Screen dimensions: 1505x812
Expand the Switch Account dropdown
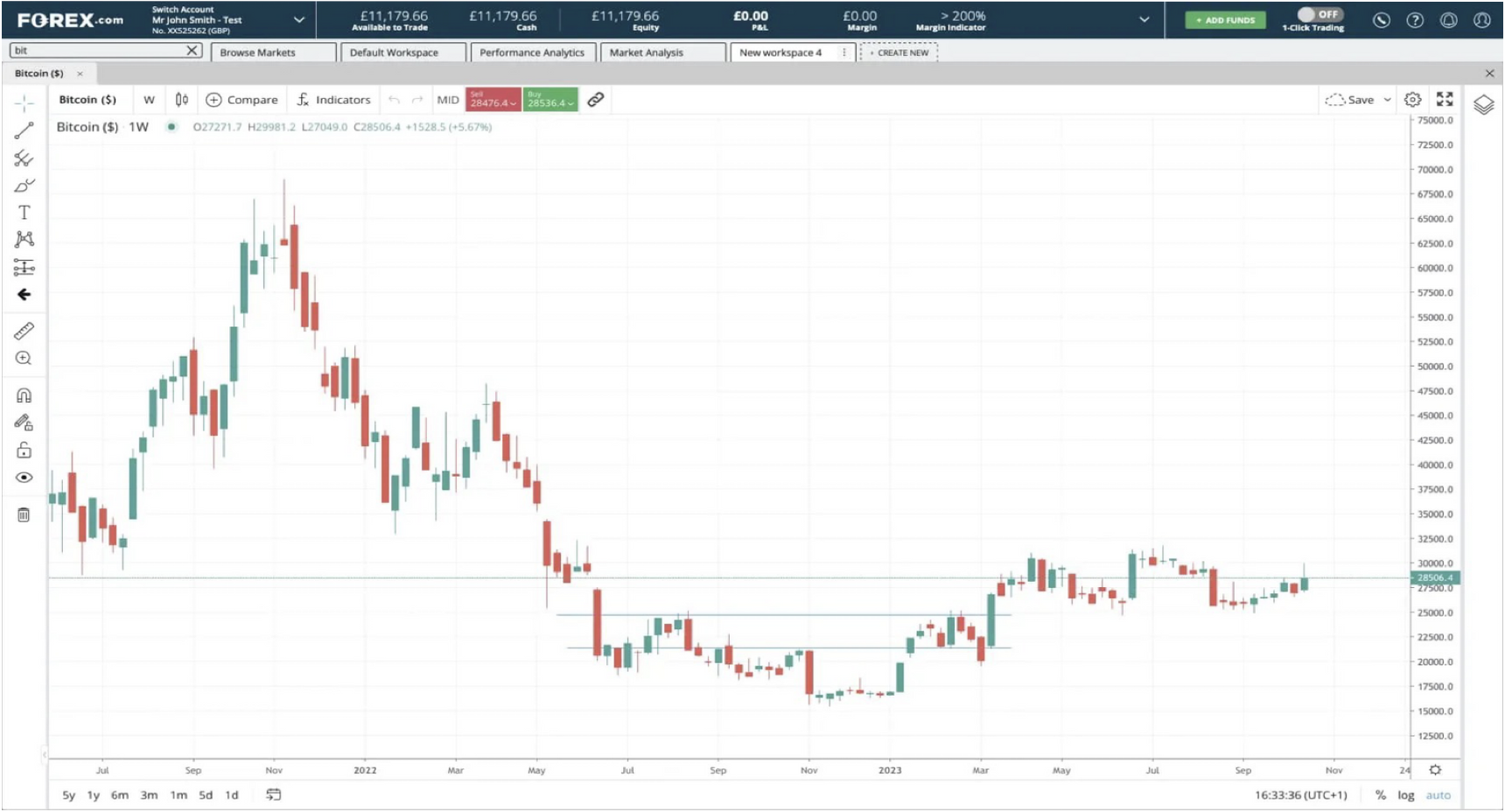298,19
